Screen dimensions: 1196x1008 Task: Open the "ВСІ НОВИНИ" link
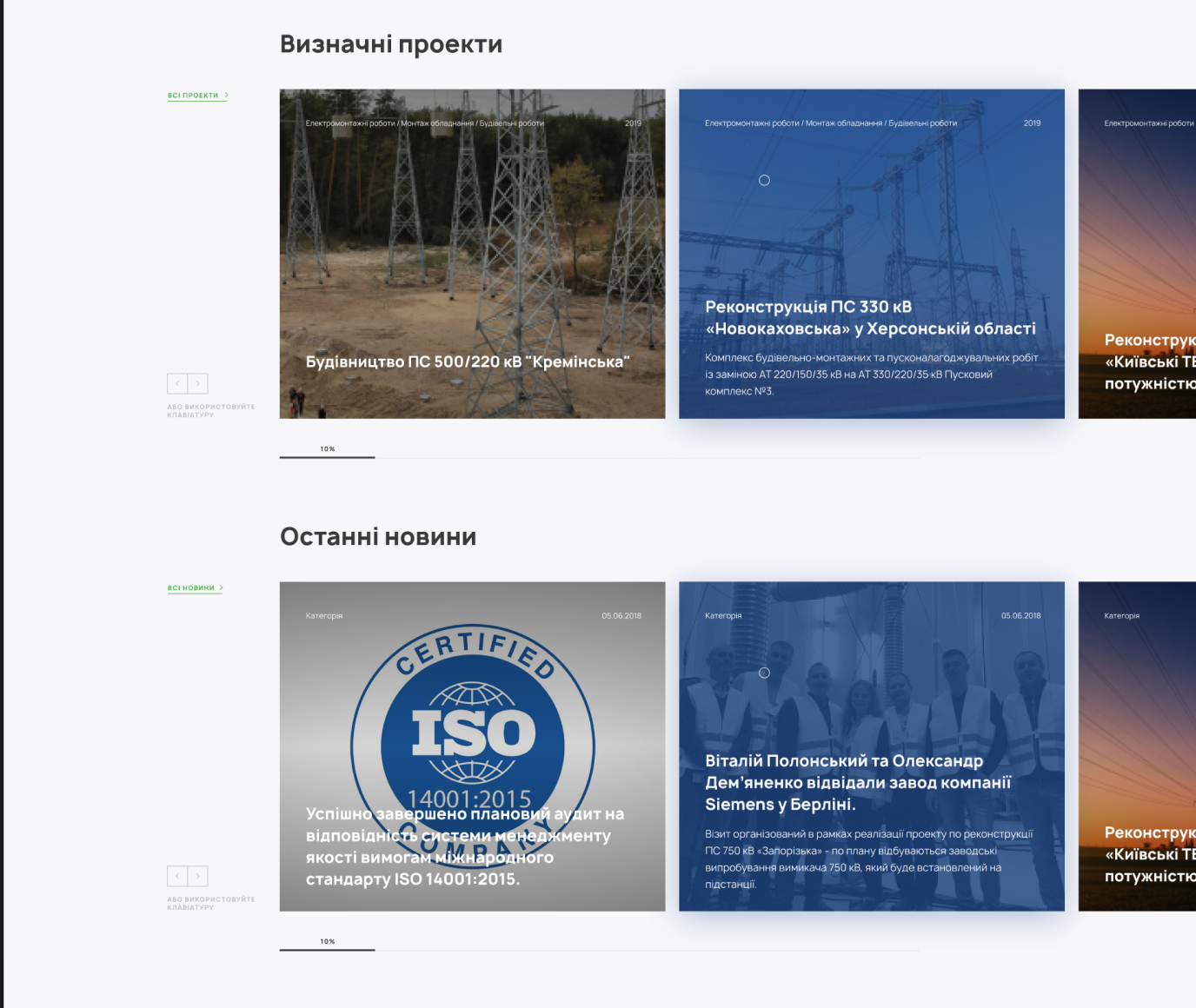[x=191, y=588]
